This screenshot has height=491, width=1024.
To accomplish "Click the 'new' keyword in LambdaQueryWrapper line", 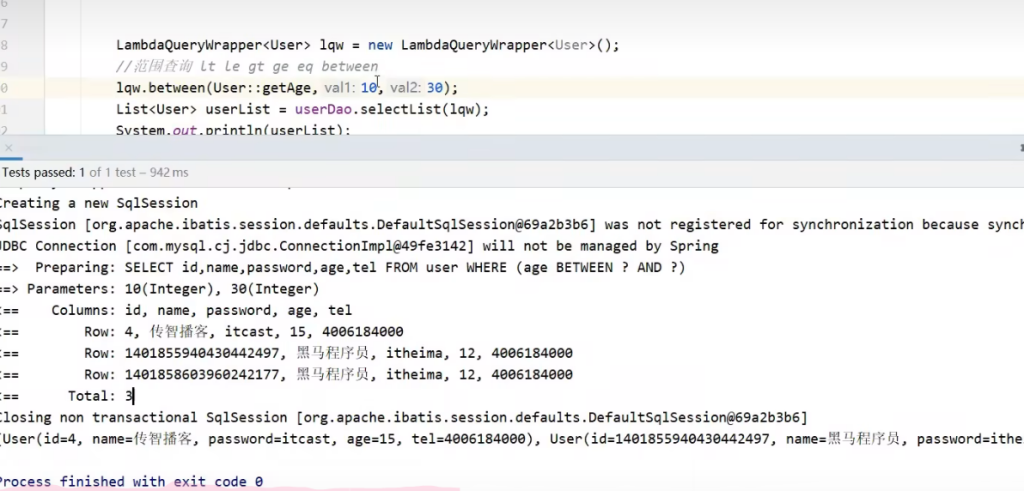I will (x=381, y=45).
